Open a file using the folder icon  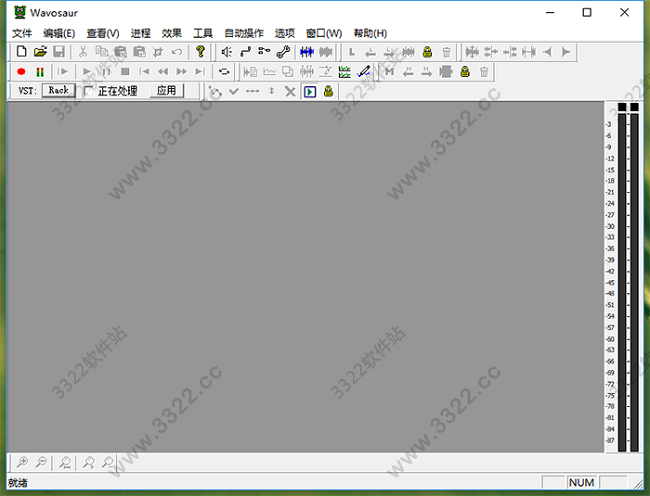pos(40,52)
